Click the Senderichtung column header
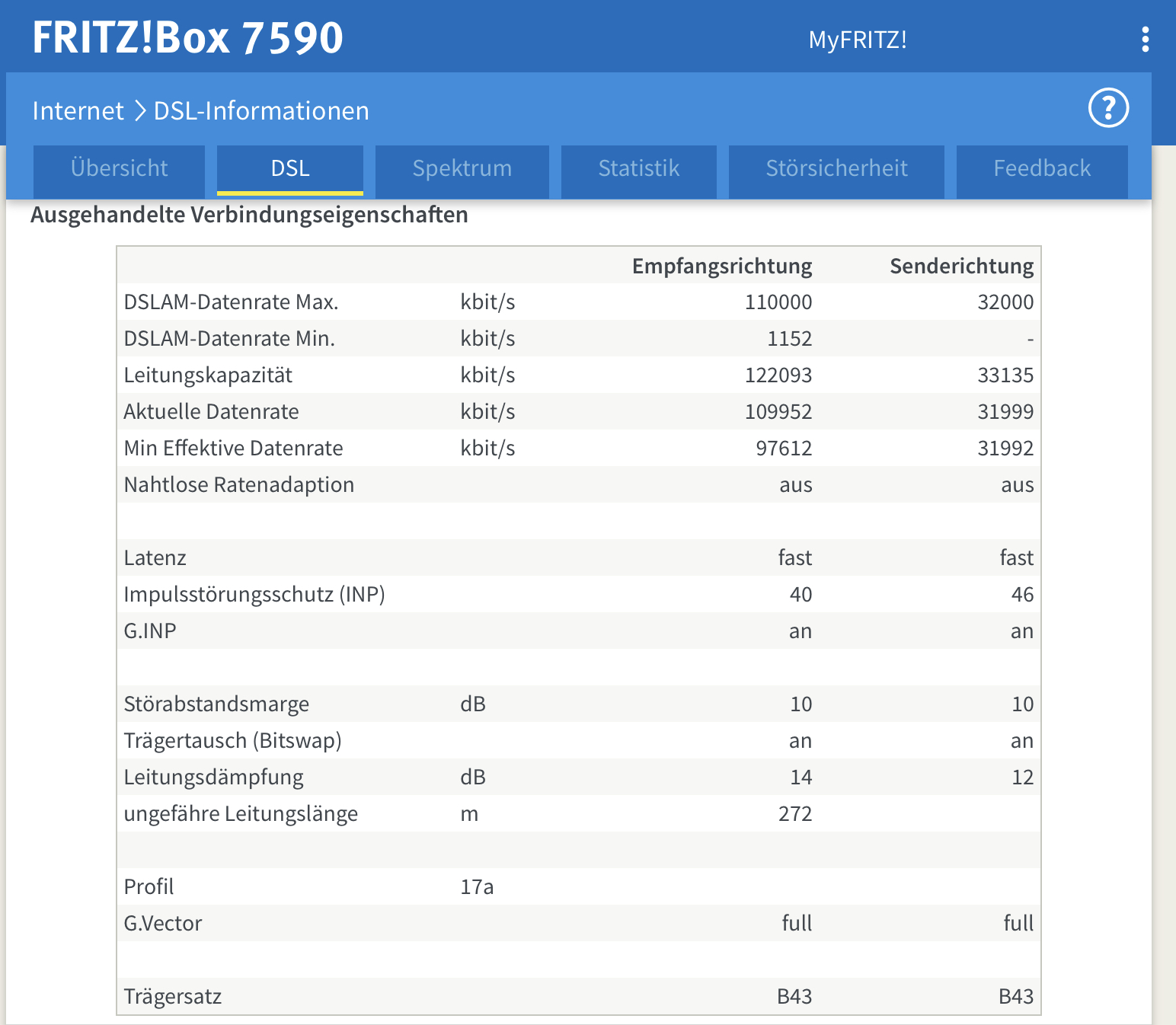1176x1025 pixels. pyautogui.click(x=962, y=266)
